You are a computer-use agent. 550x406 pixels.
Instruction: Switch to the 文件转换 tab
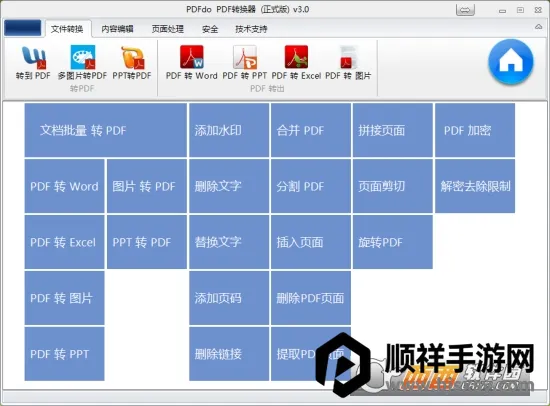point(67,29)
